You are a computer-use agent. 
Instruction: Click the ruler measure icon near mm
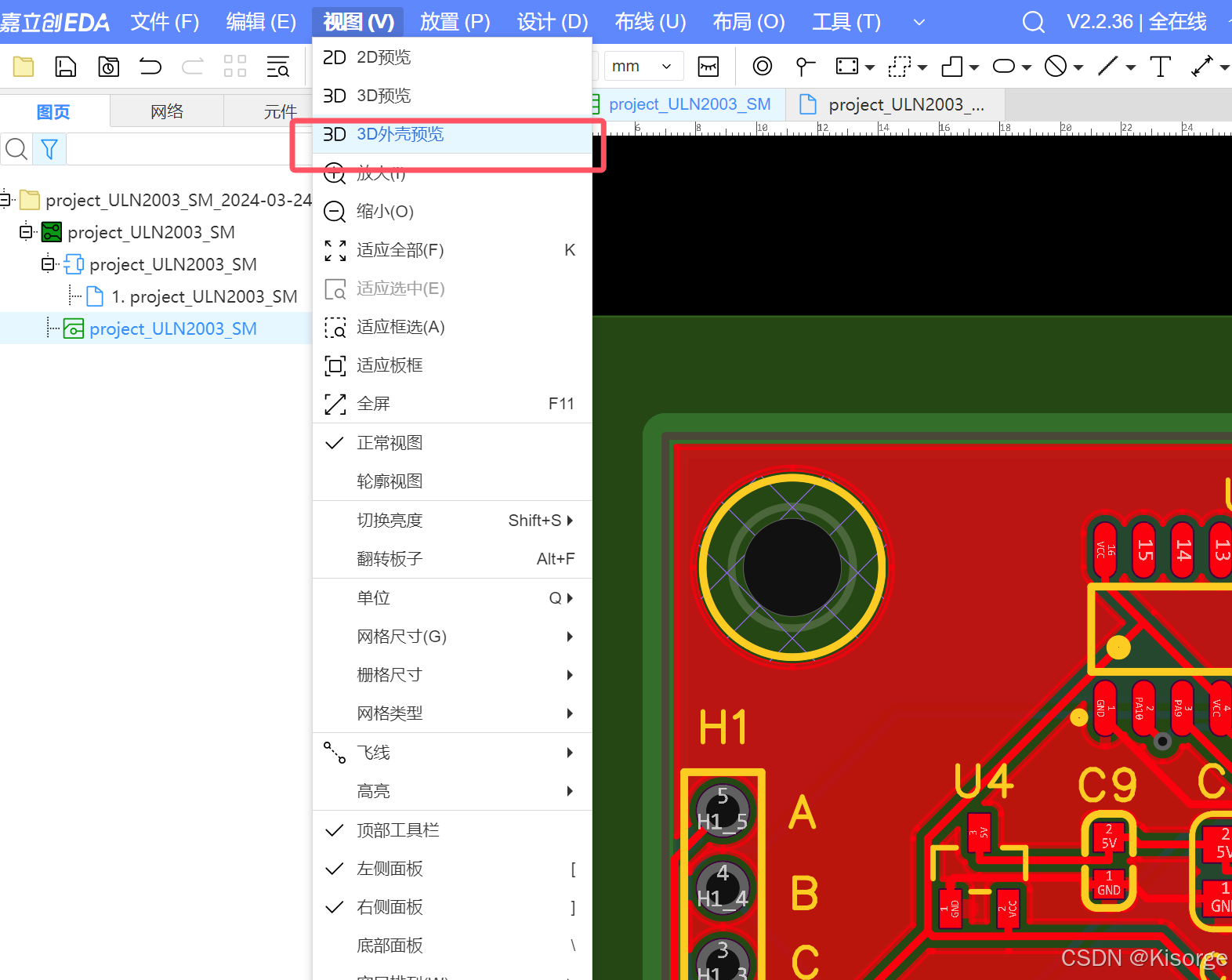(708, 67)
